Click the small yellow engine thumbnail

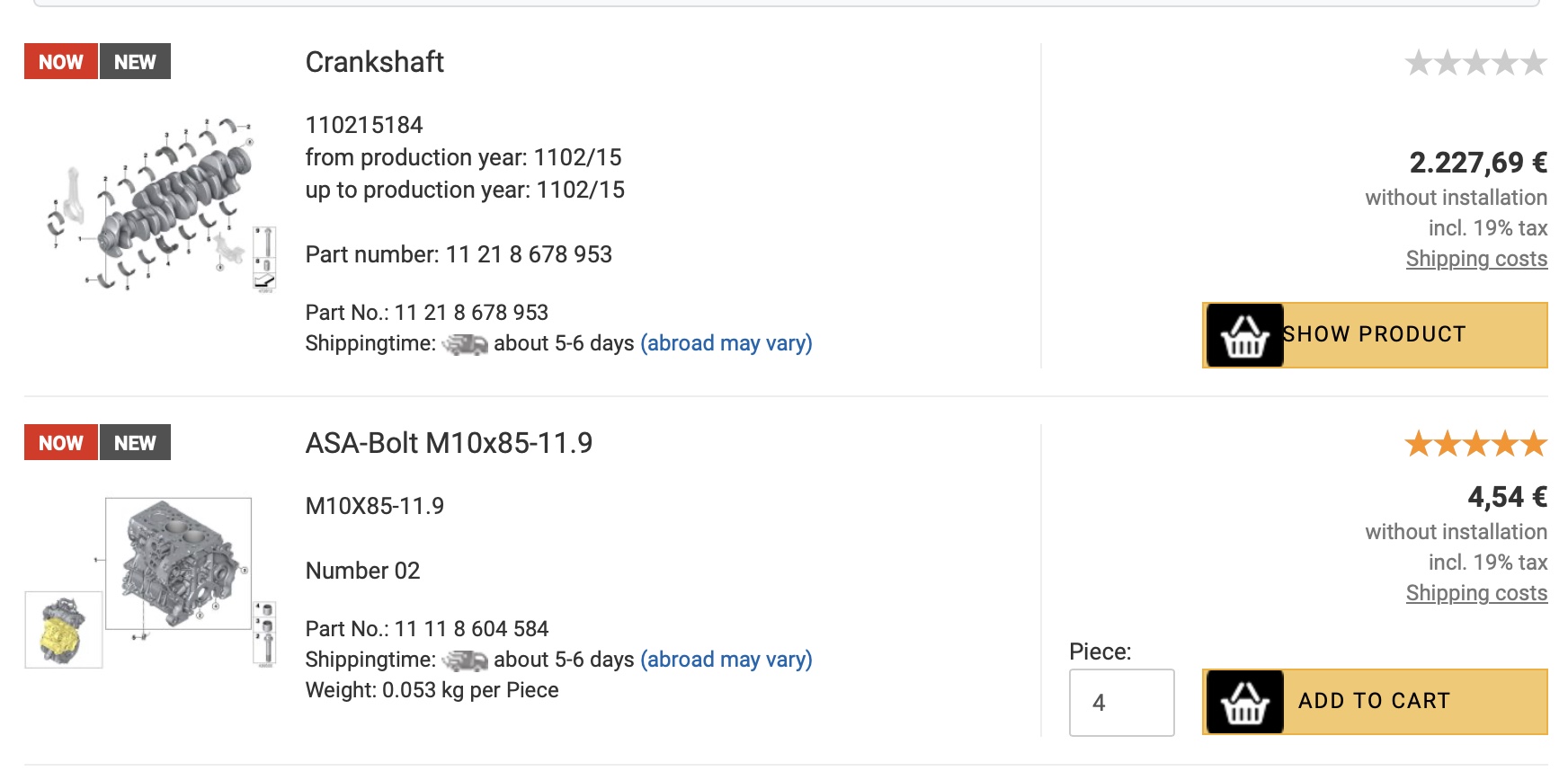pyautogui.click(x=63, y=630)
